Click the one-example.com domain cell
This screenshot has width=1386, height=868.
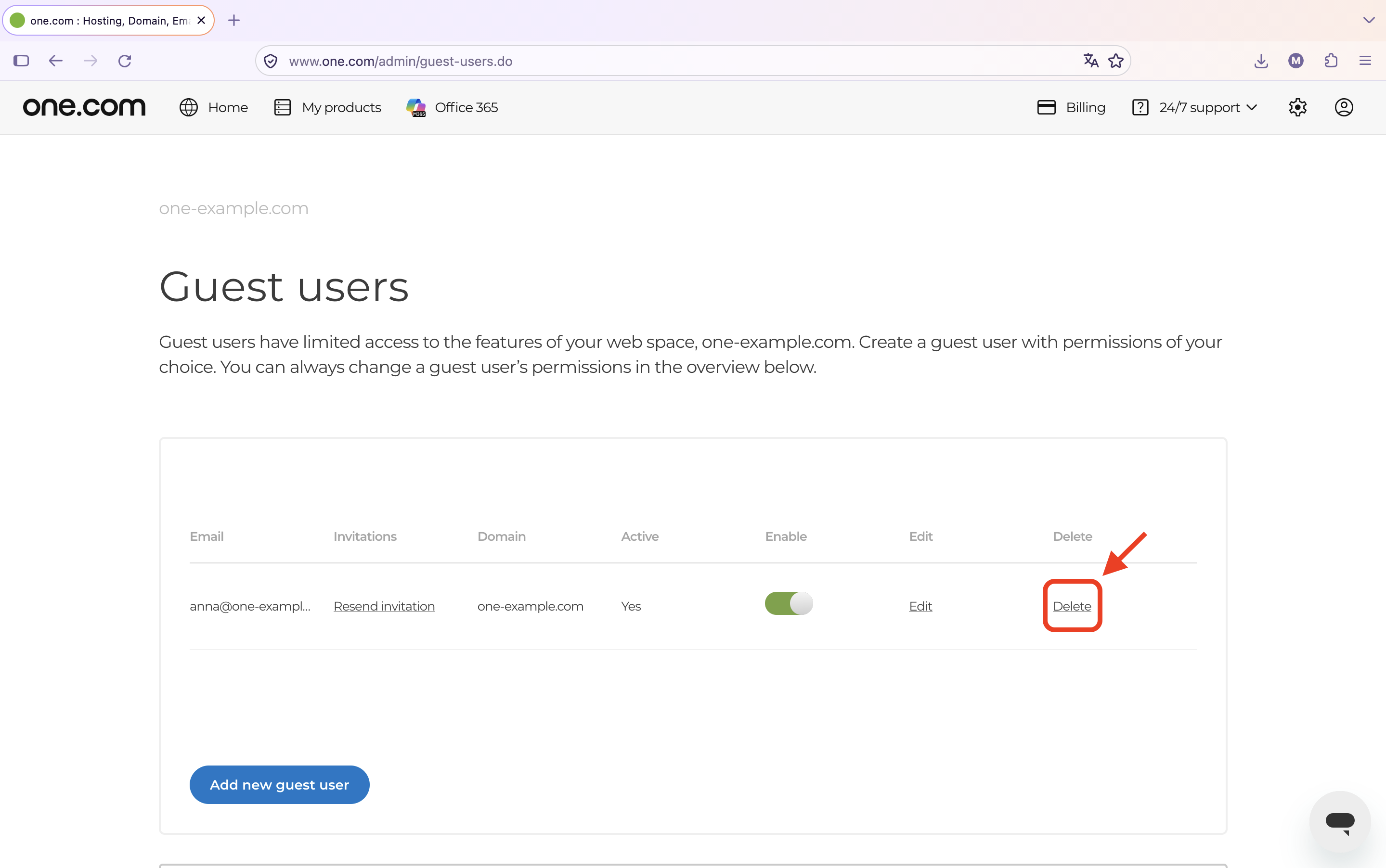tap(530, 606)
